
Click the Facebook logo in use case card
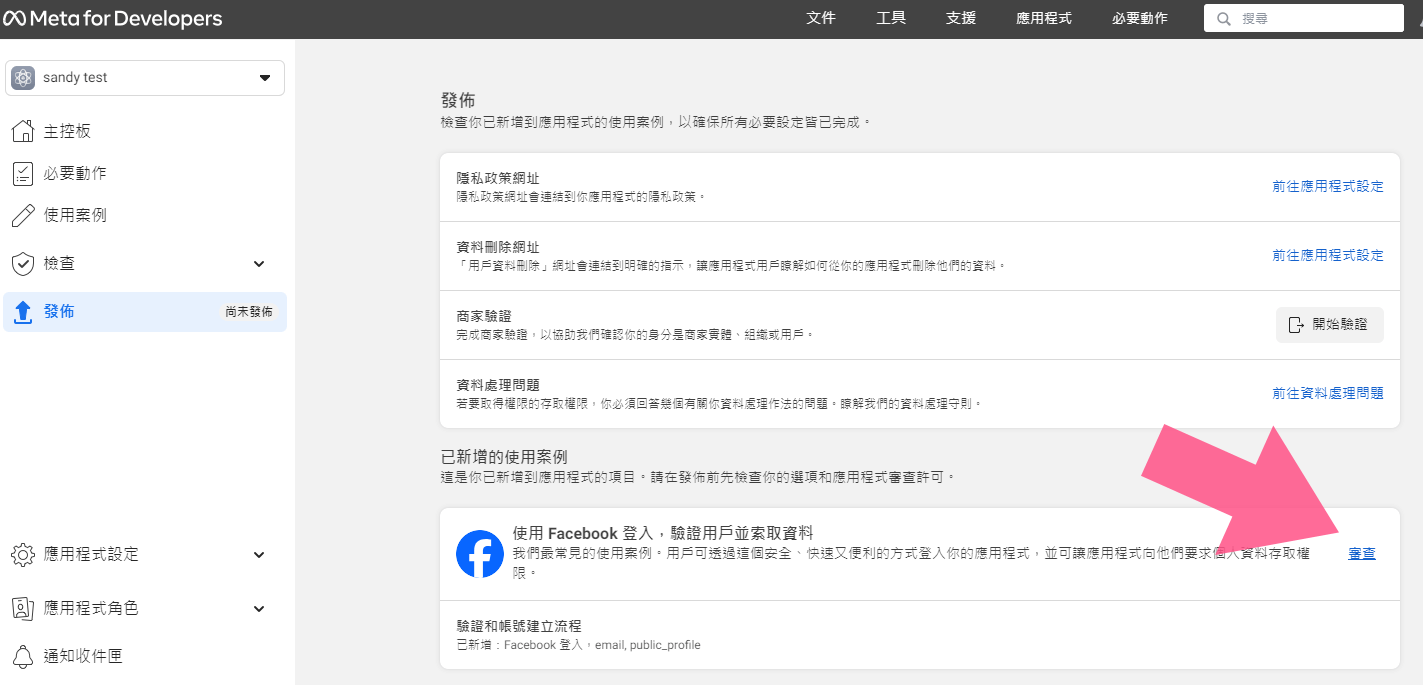pyautogui.click(x=480, y=554)
